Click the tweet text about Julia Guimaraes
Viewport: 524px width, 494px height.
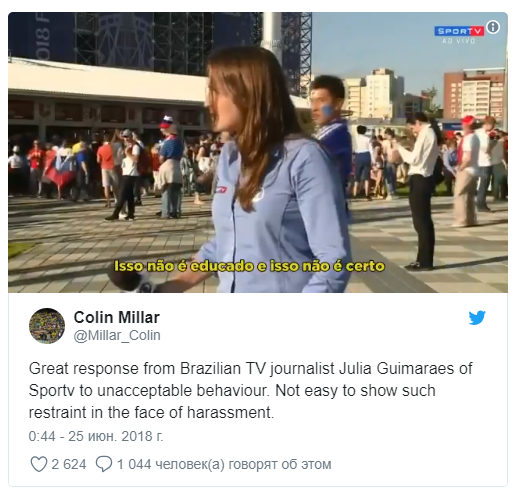pyautogui.click(x=251, y=390)
